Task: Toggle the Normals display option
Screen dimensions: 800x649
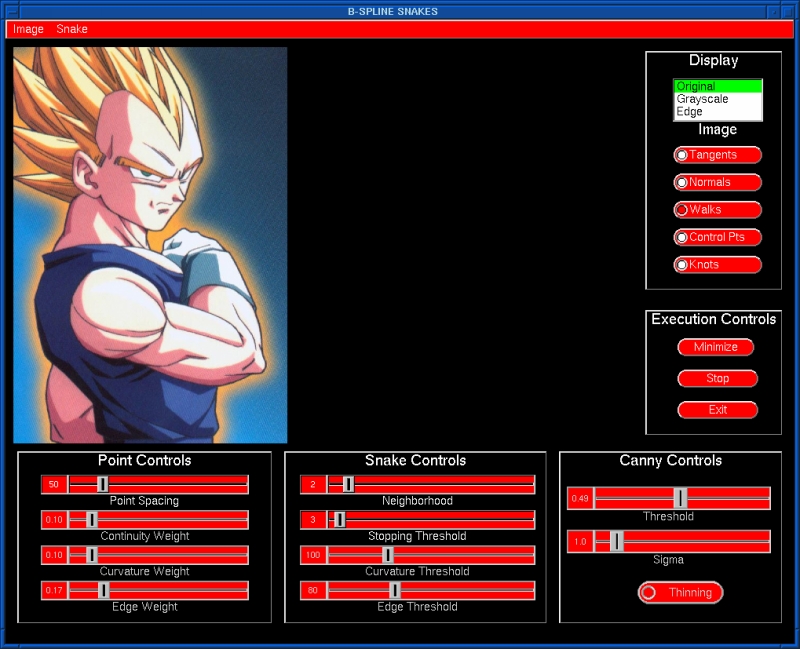Action: pyautogui.click(x=717, y=182)
